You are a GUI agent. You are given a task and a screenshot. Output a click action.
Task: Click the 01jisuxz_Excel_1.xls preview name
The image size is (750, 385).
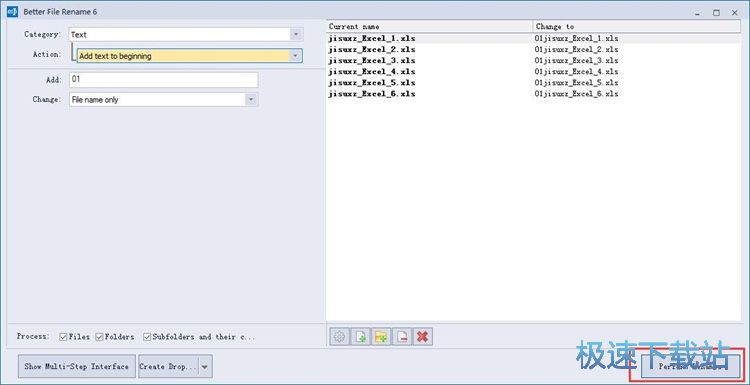tap(576, 38)
